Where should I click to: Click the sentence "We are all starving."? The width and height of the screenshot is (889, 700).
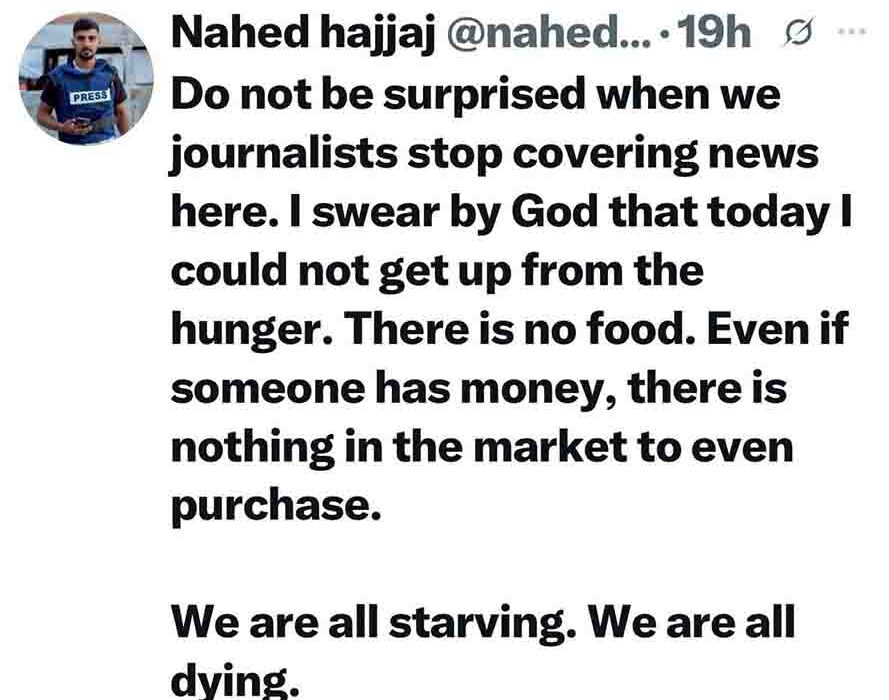[375, 623]
